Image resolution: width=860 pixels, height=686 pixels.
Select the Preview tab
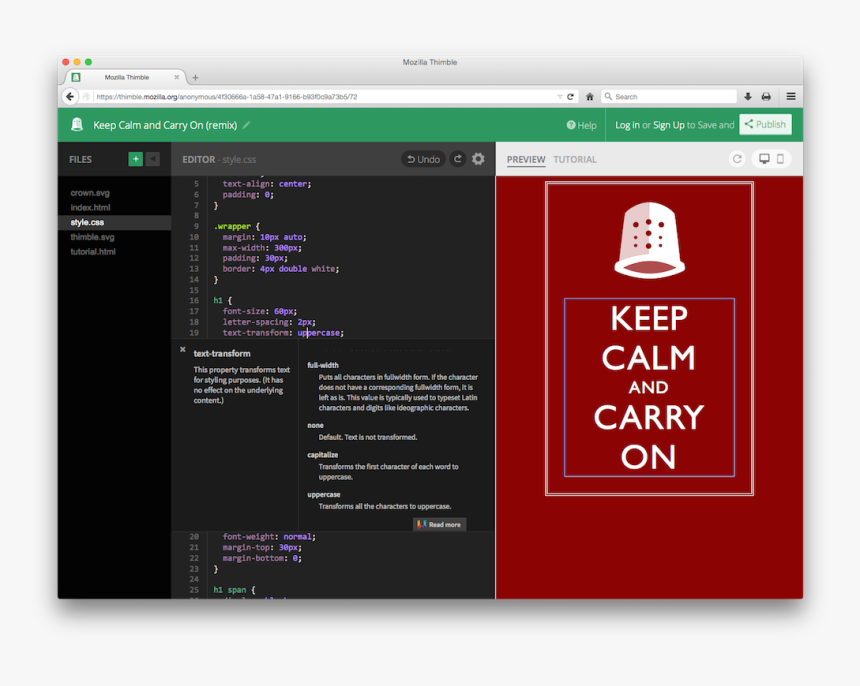tap(526, 160)
